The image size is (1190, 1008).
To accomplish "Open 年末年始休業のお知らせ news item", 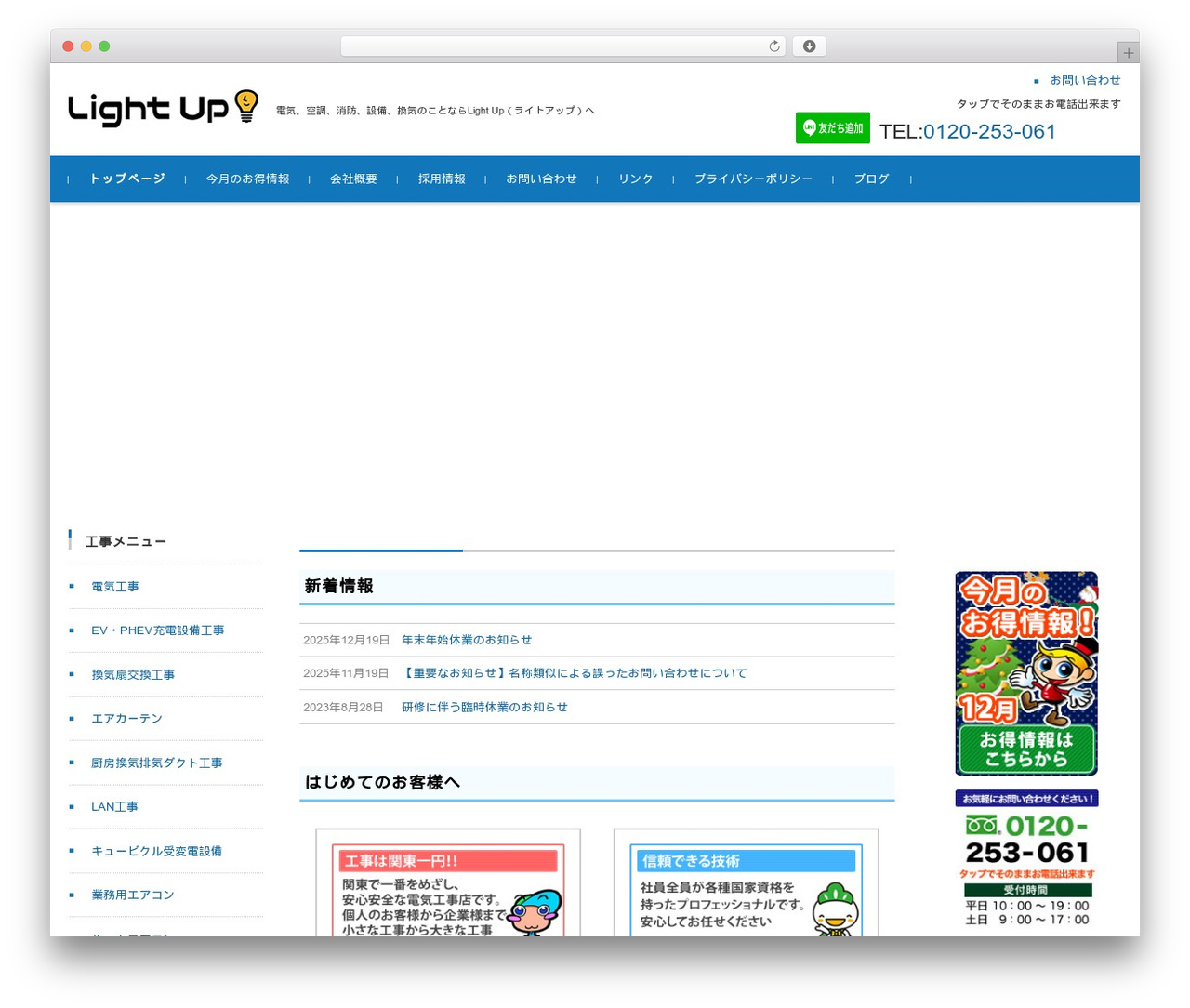I will [x=467, y=640].
